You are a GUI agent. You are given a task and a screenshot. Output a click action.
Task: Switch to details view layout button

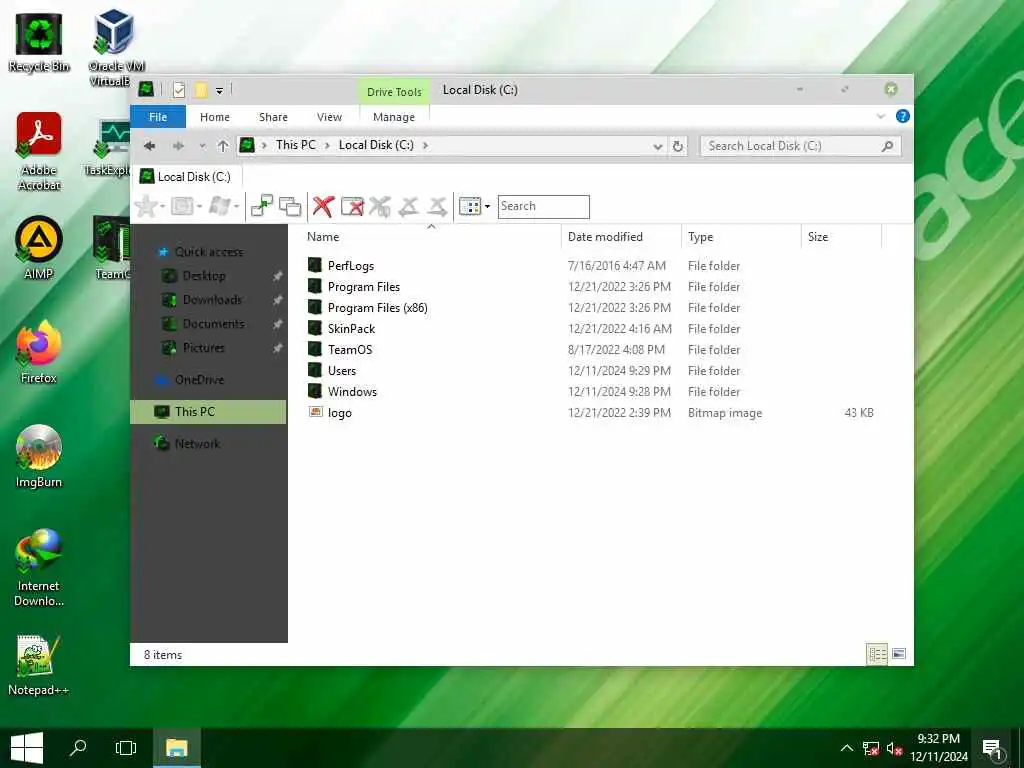(877, 654)
